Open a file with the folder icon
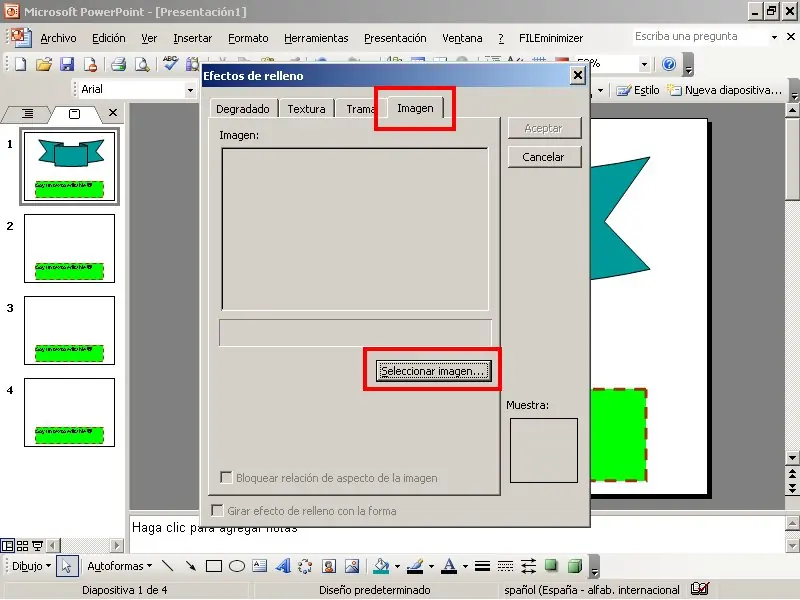The height and width of the screenshot is (600, 800). [44, 64]
